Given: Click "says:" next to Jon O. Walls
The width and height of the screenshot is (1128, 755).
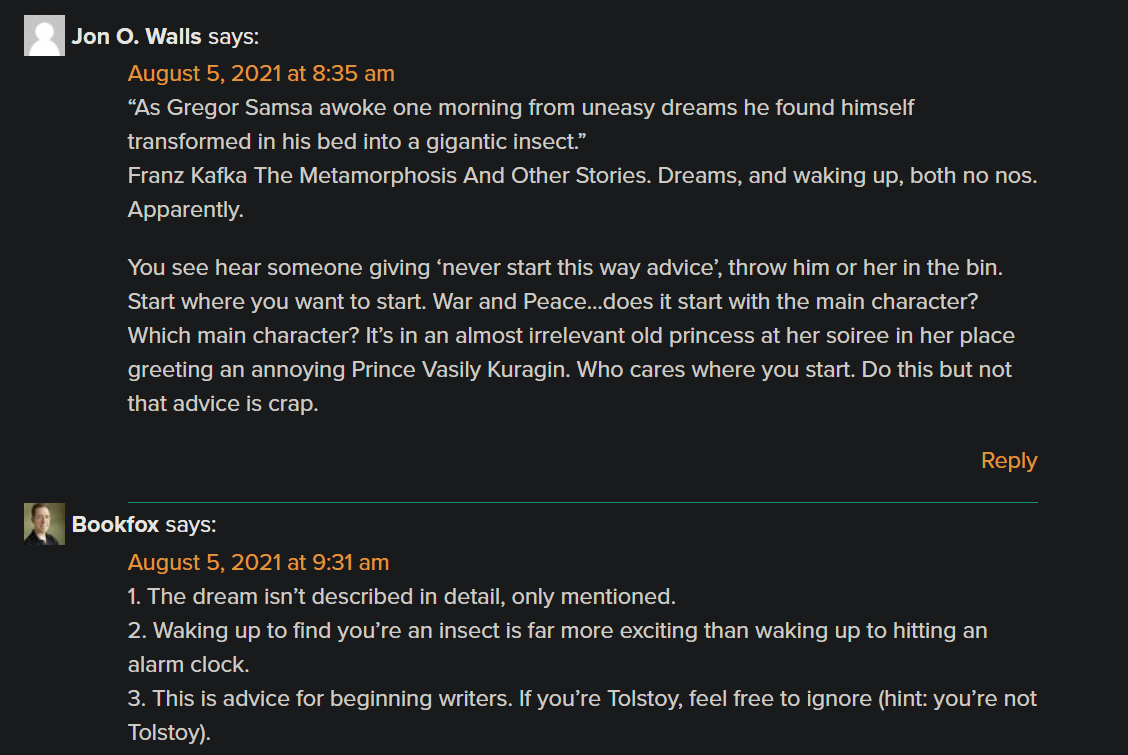Looking at the screenshot, I should pyautogui.click(x=233, y=37).
